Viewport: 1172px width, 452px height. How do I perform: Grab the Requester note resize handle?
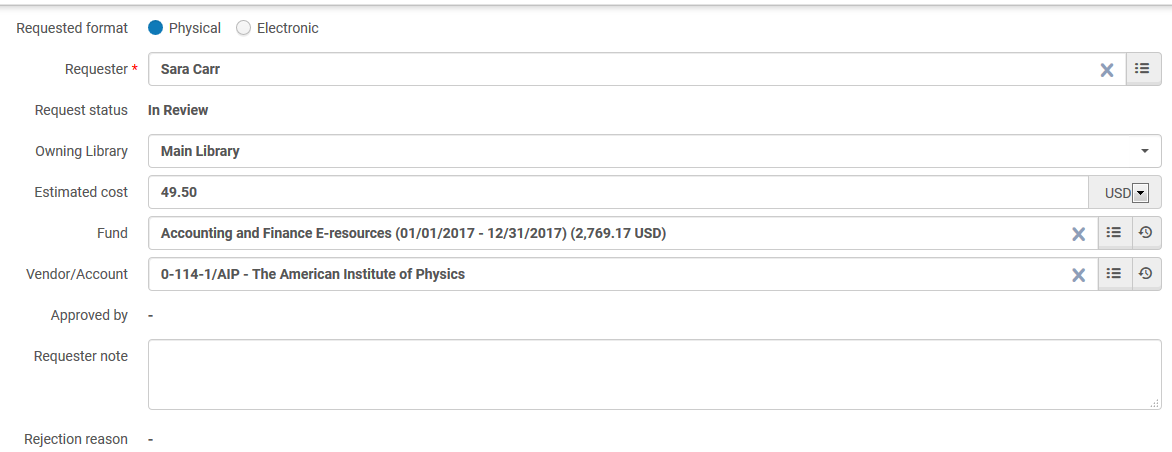[x=1156, y=404]
